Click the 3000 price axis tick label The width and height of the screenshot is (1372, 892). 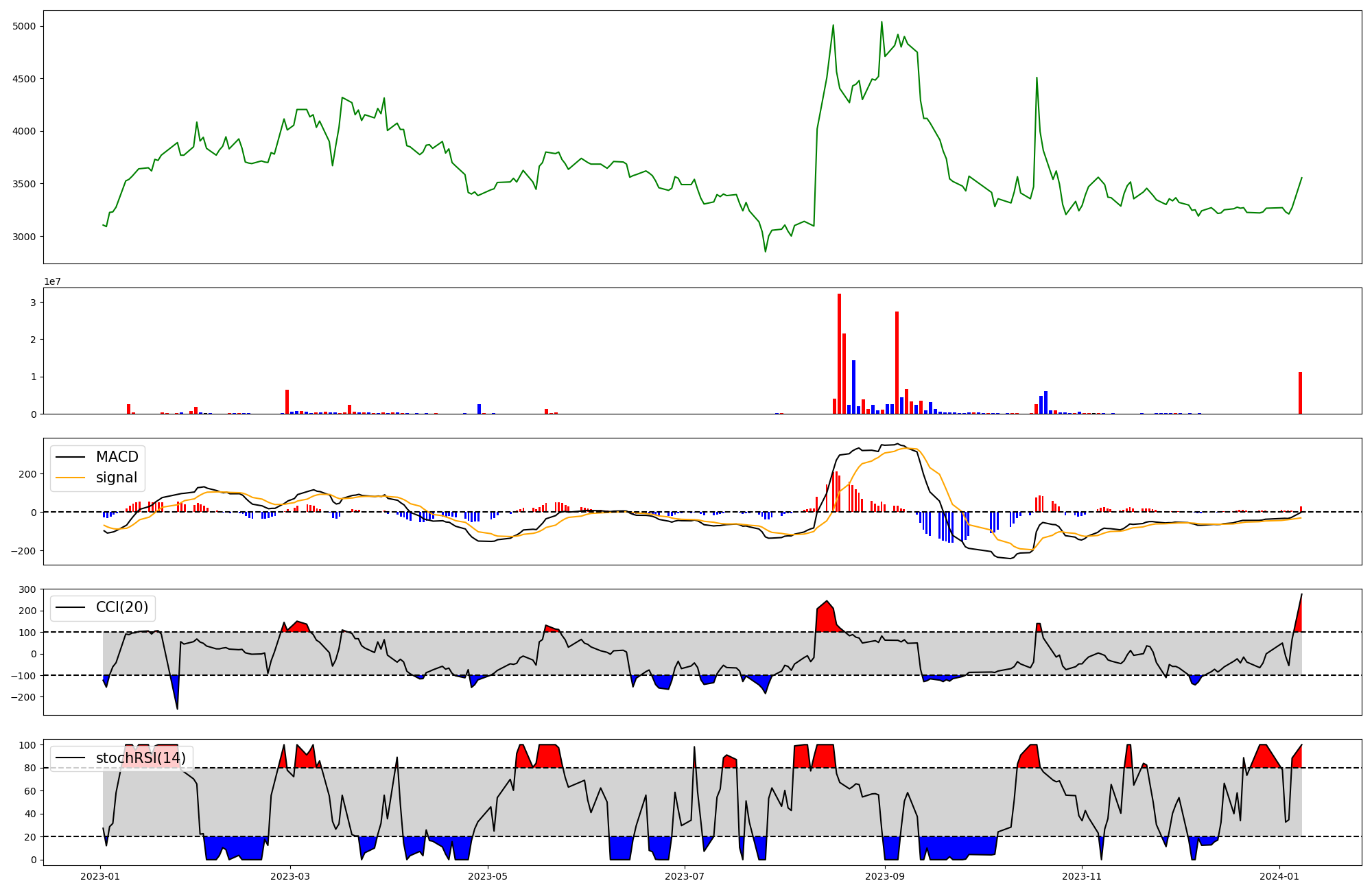(x=24, y=237)
